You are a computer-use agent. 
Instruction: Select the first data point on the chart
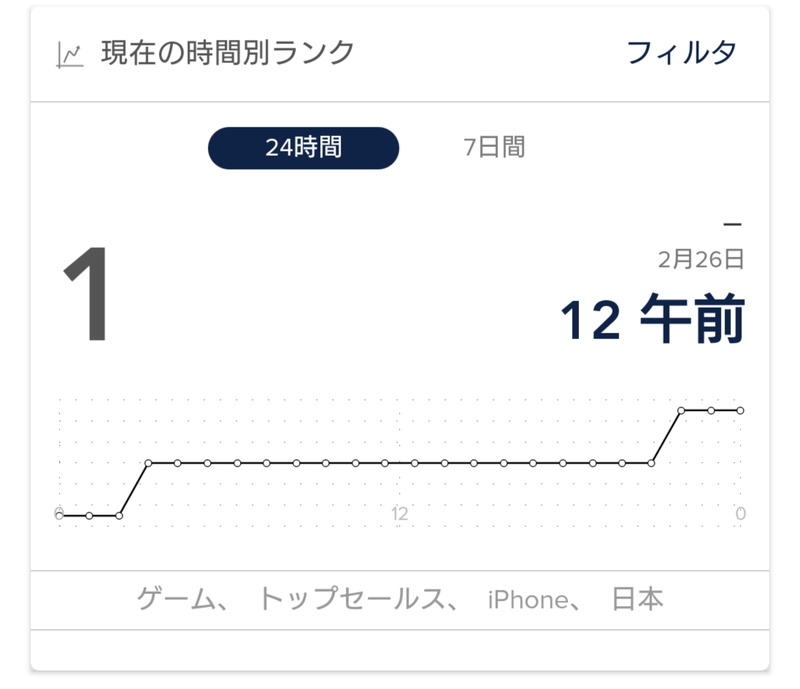[x=60, y=516]
